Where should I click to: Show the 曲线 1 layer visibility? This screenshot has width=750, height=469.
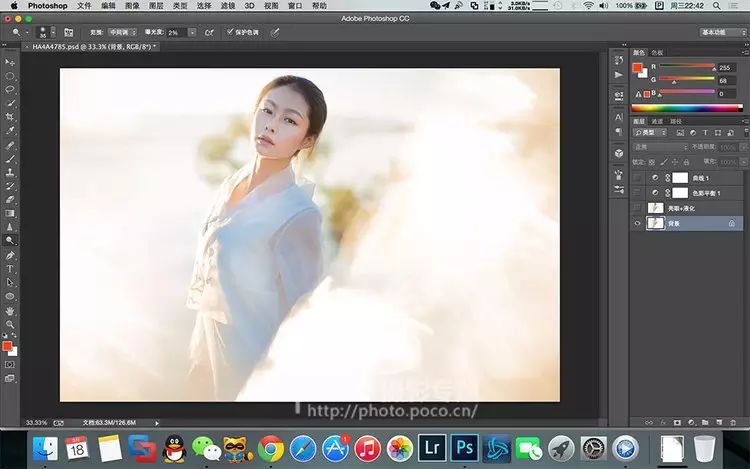(x=637, y=178)
